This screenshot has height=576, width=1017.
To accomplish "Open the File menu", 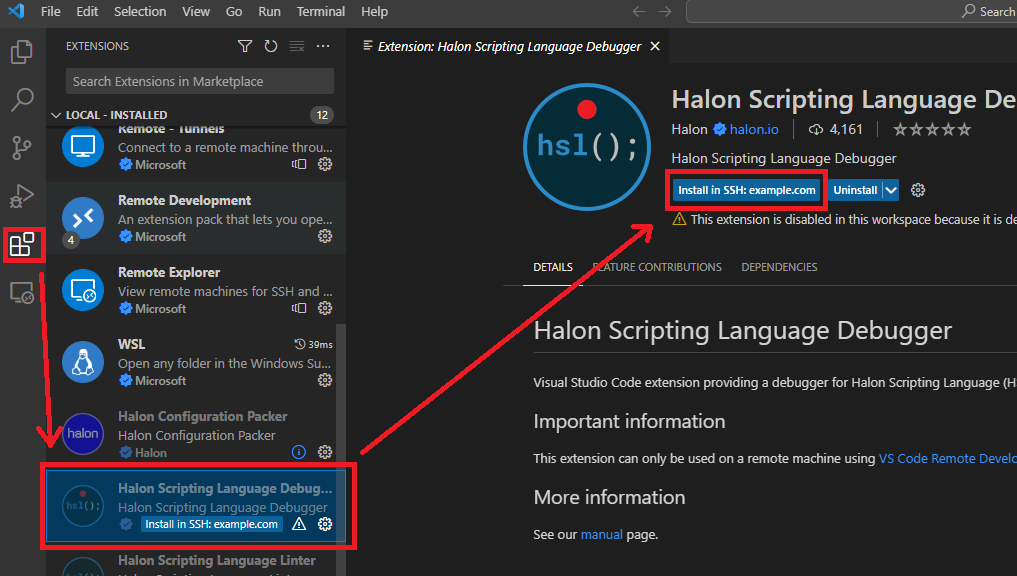I will click(x=51, y=12).
